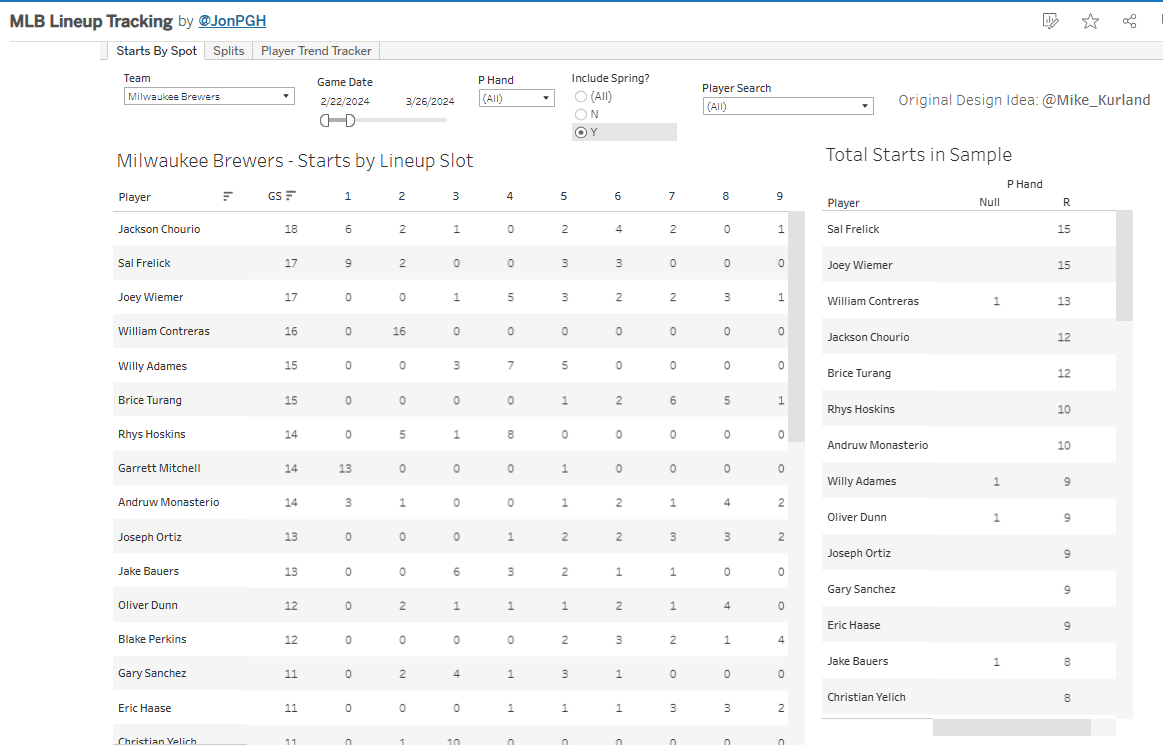Select Jackson Chourio in the lineup table
This screenshot has height=748, width=1163.
point(159,229)
